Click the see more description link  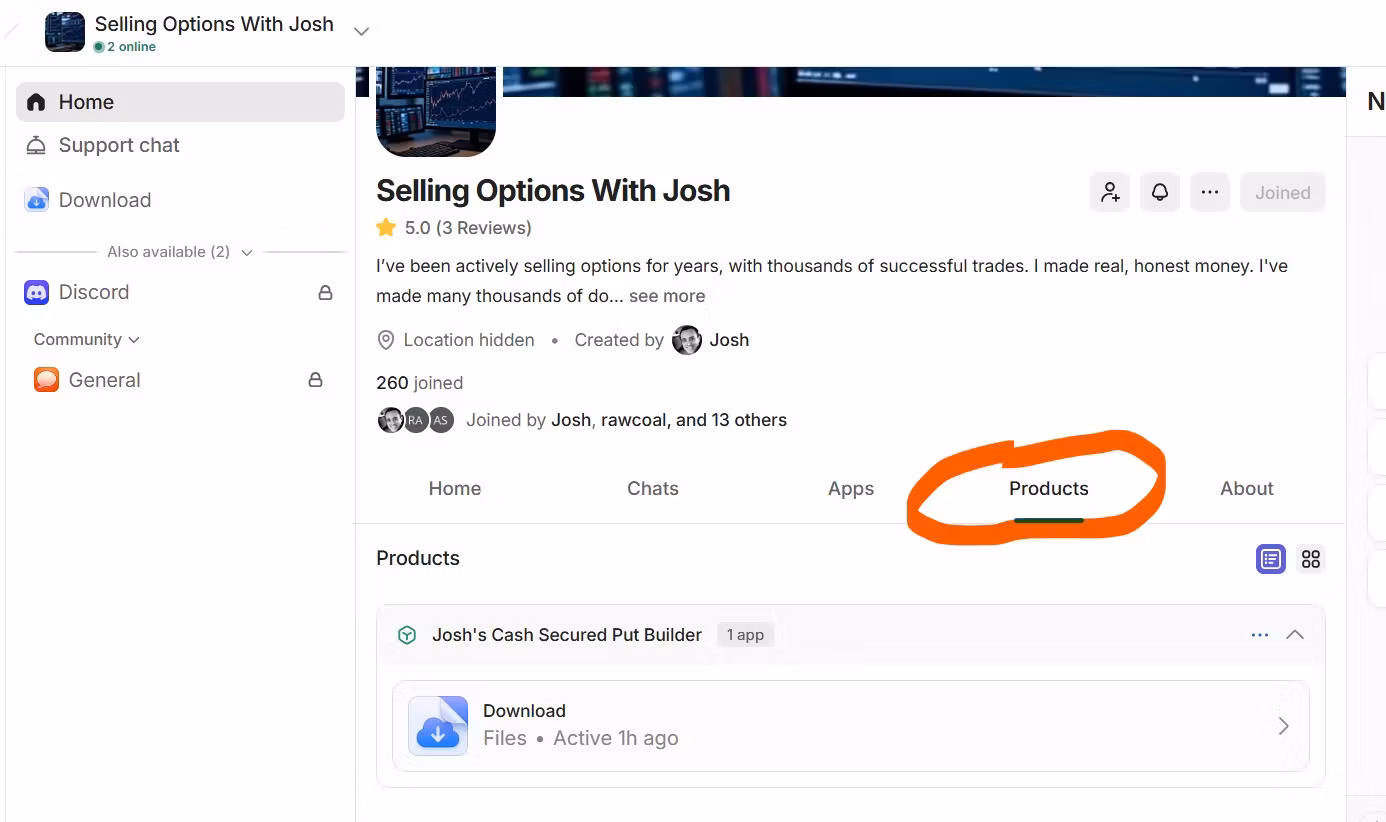(667, 296)
